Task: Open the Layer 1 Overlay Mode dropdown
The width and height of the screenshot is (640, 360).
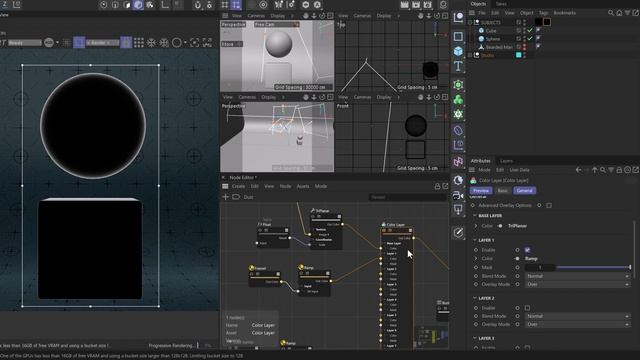Action: tap(577, 284)
